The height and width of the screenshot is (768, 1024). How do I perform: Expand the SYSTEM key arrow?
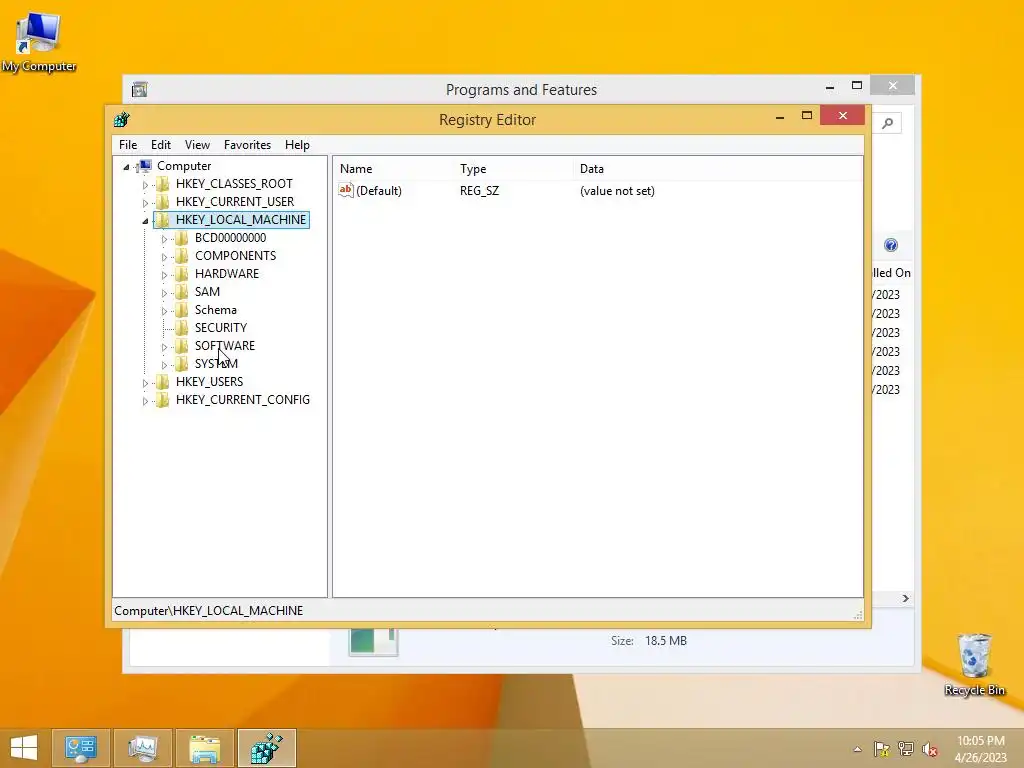[x=165, y=365]
